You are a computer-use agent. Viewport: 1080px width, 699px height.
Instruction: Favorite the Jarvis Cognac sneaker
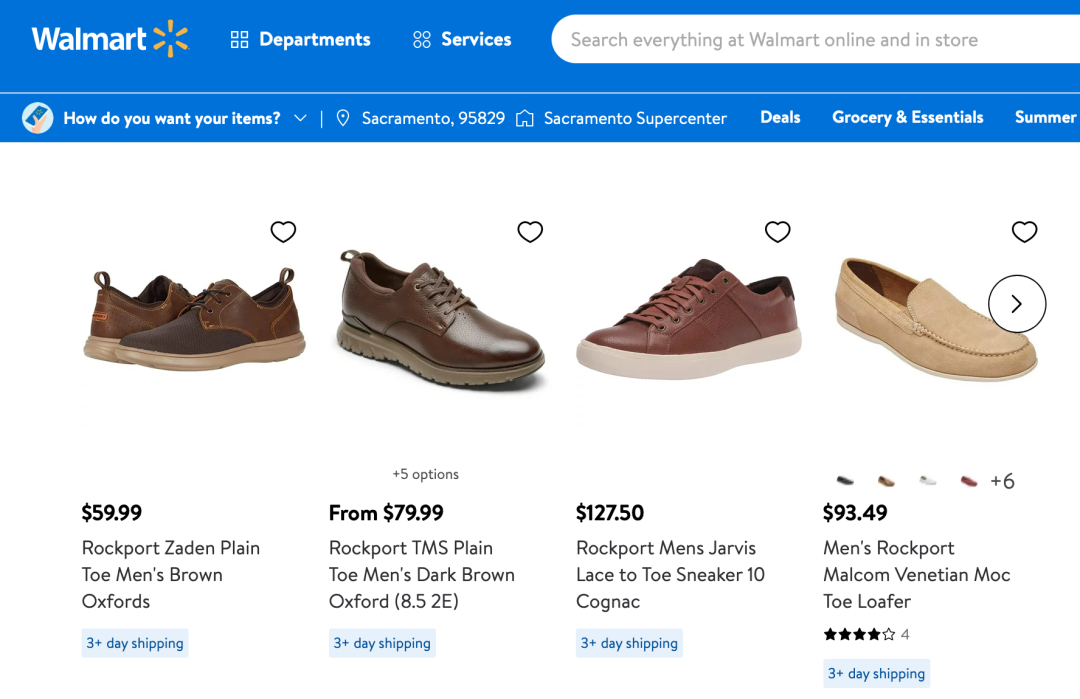pos(778,231)
